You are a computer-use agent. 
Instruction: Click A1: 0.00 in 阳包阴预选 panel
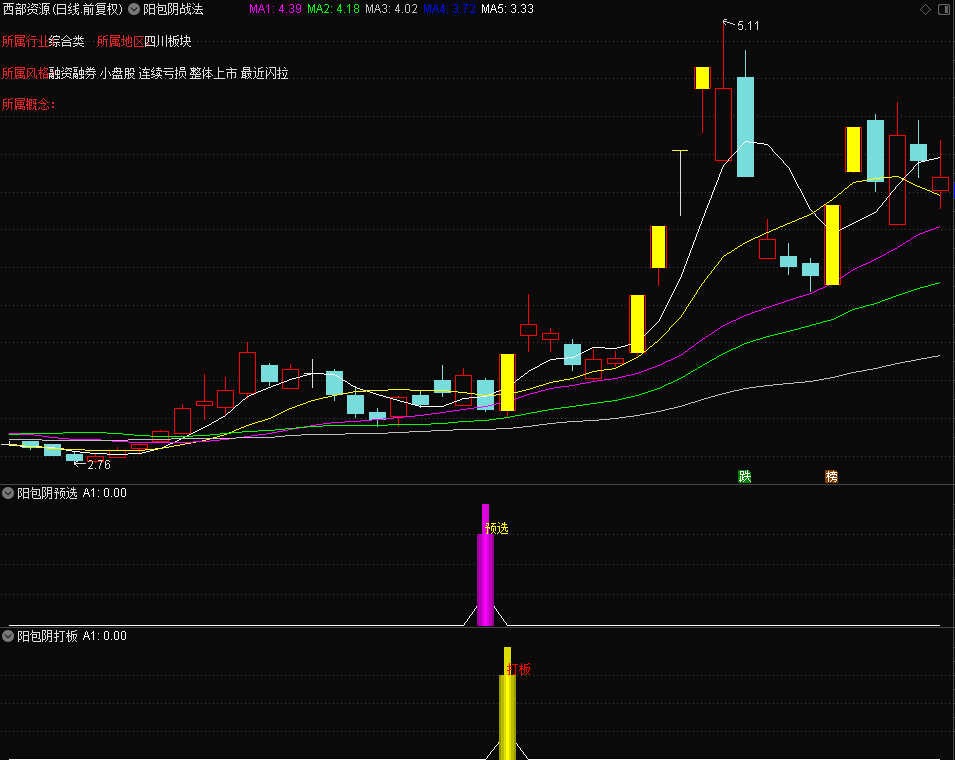[x=105, y=493]
